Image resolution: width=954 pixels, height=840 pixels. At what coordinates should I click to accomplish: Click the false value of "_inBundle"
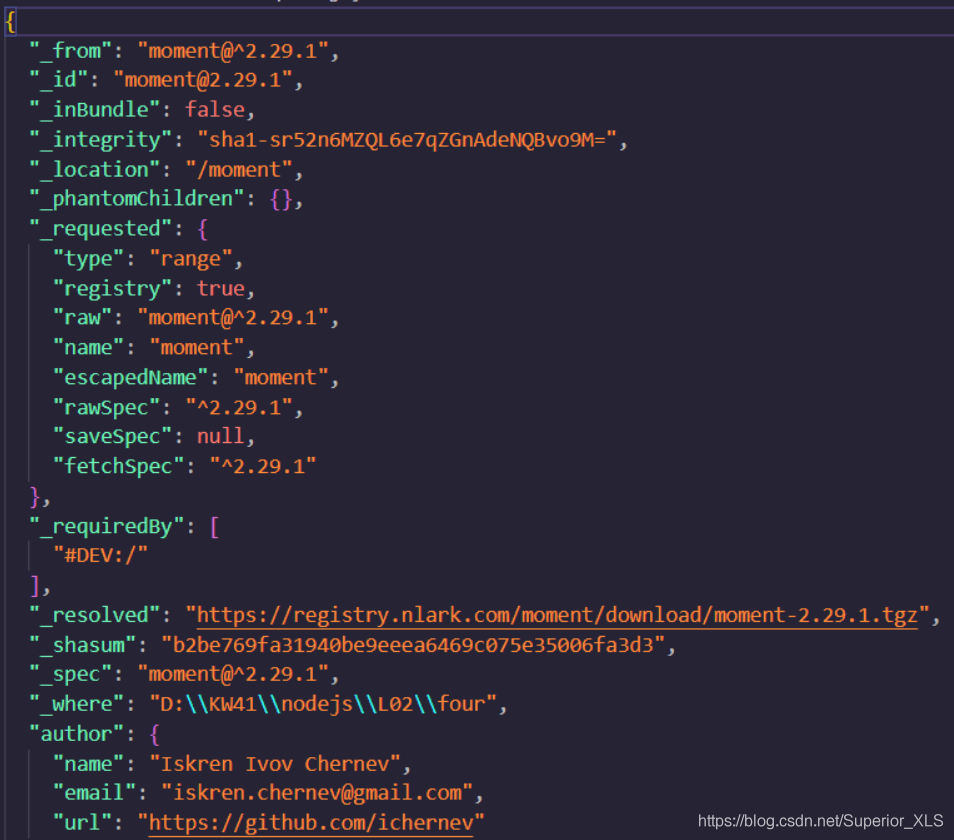point(216,109)
